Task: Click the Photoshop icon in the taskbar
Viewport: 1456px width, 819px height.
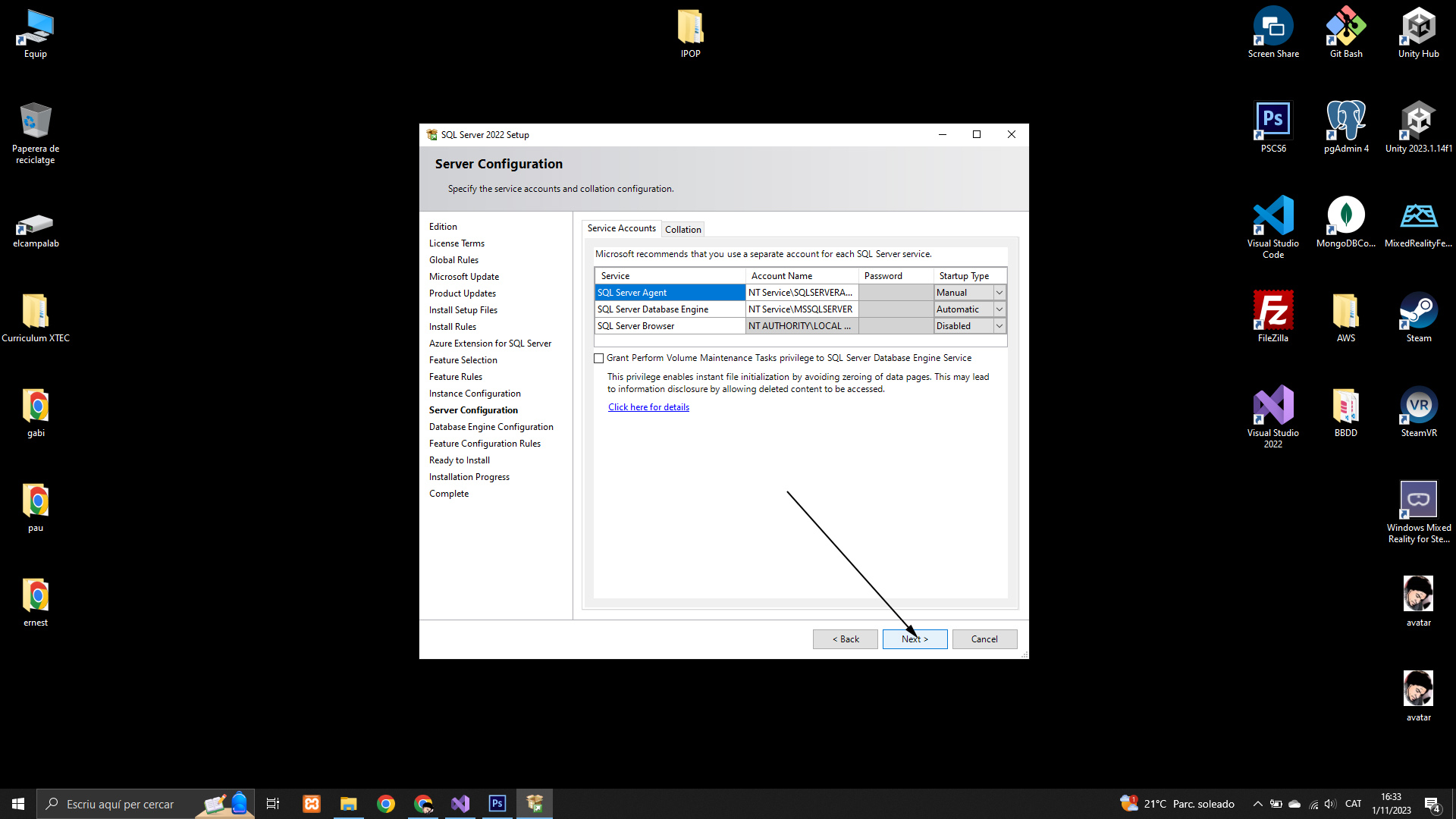Action: 497,804
